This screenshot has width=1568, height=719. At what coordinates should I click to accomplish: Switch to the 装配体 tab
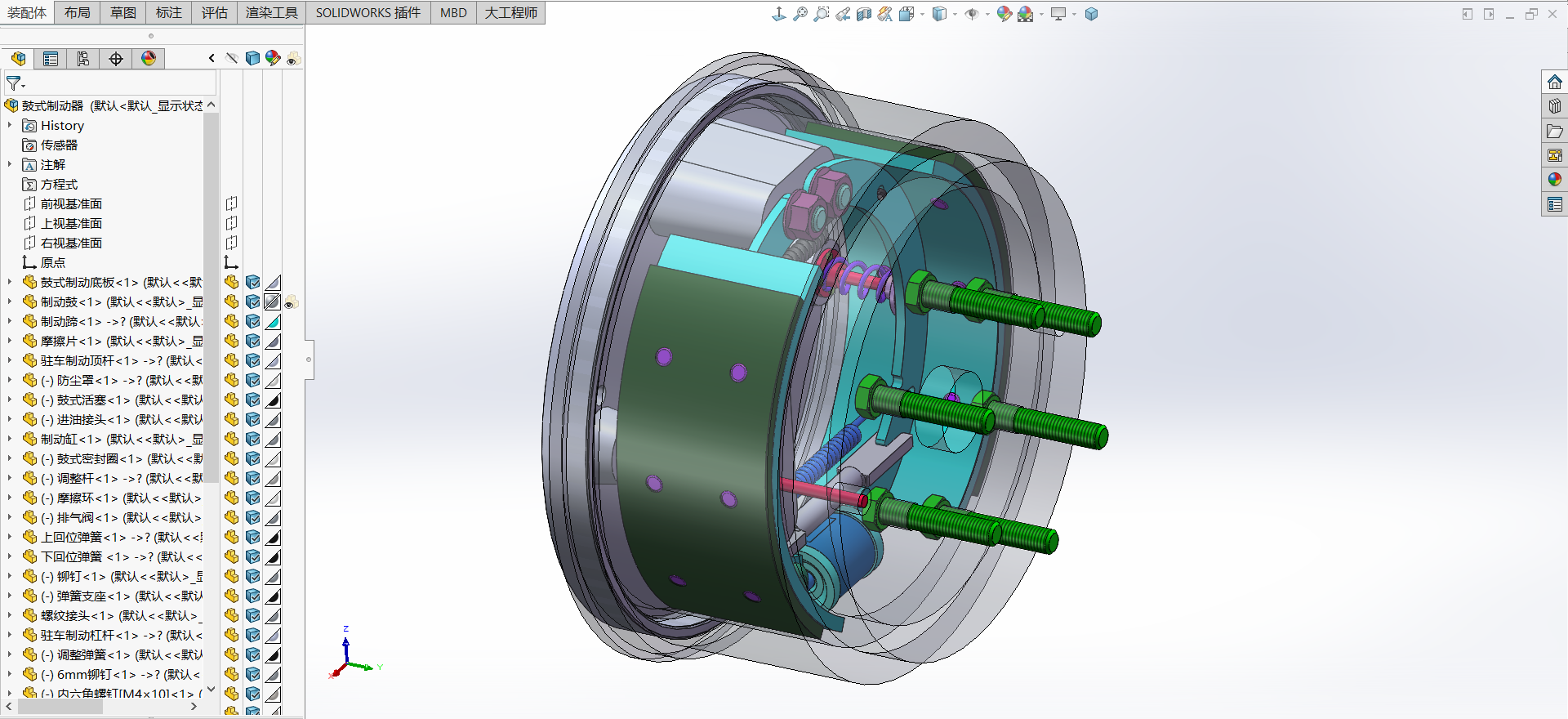27,12
